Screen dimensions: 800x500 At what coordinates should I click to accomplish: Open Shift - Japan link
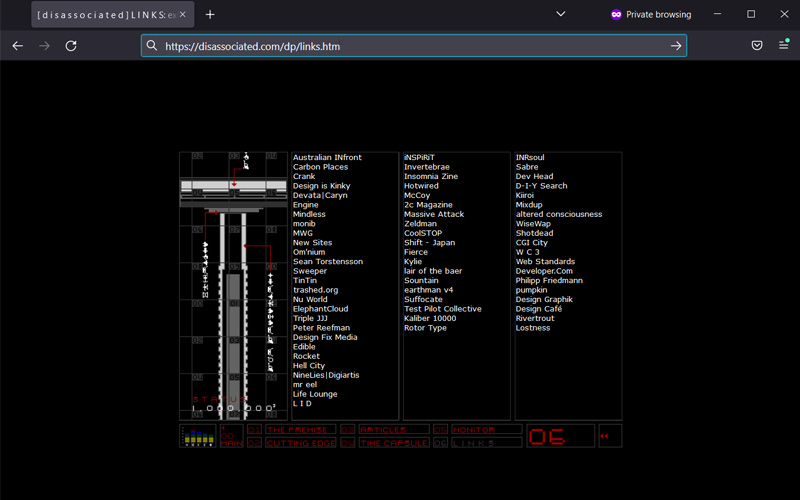click(x=430, y=243)
